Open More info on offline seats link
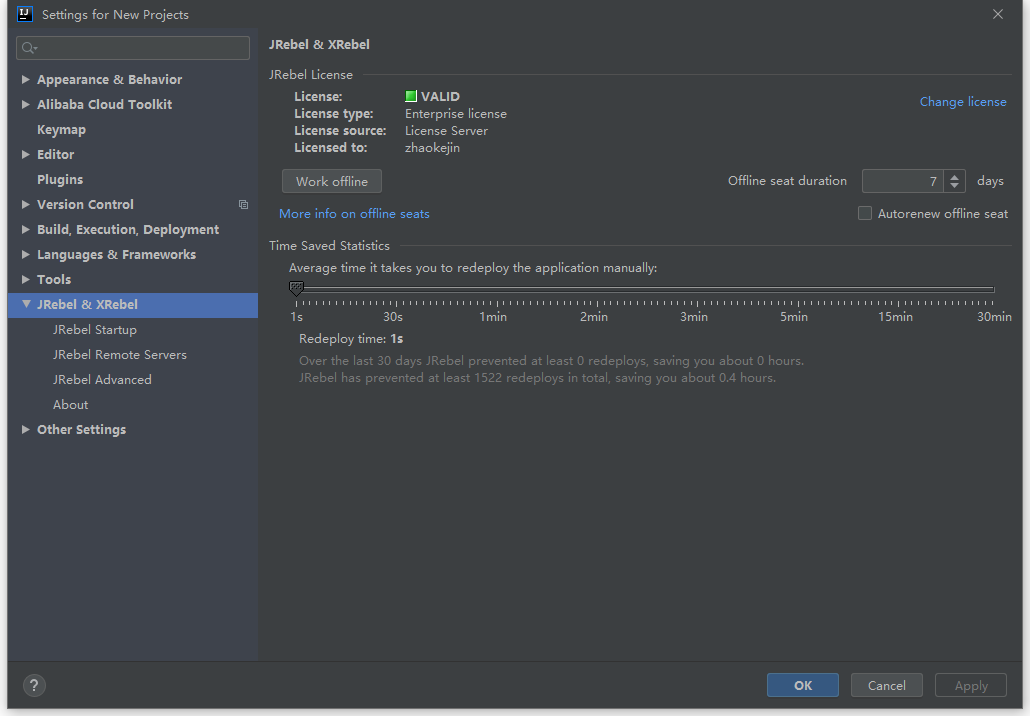Image resolution: width=1030 pixels, height=716 pixels. [354, 213]
